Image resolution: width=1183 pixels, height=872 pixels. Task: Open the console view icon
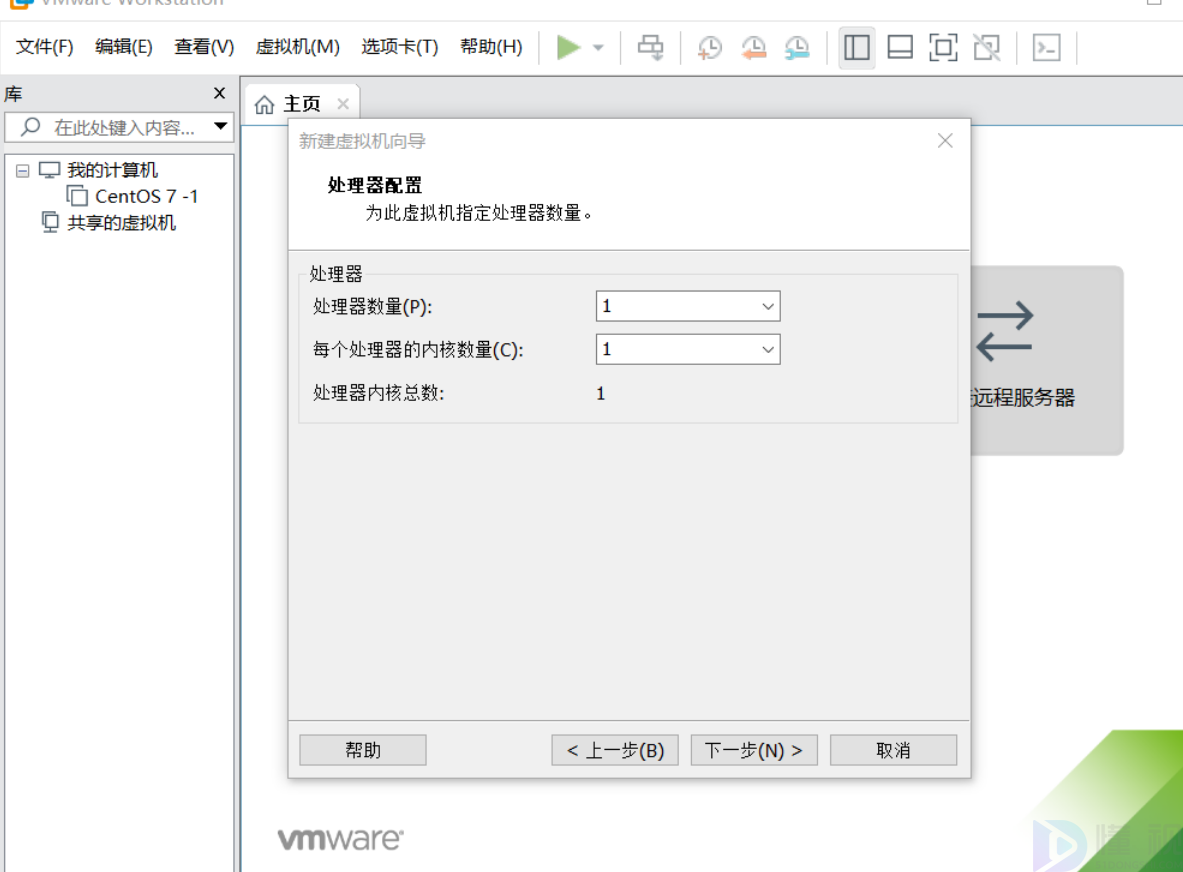tap(1046, 47)
